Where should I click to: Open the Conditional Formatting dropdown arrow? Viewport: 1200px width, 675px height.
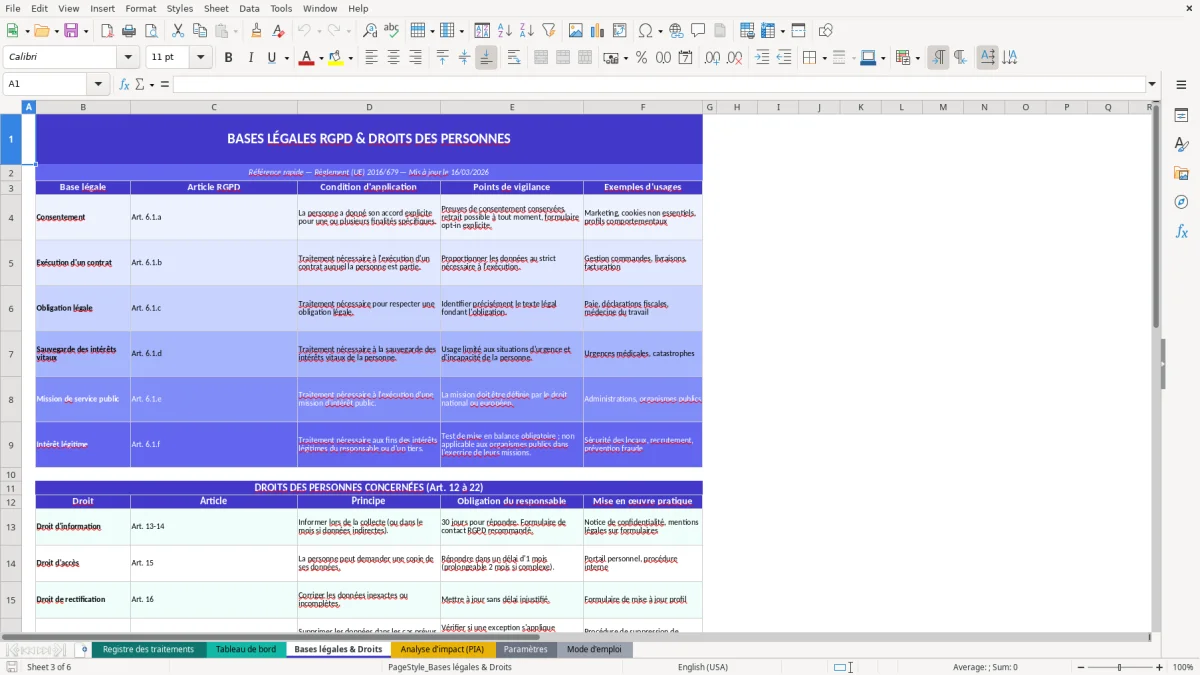click(x=917, y=58)
